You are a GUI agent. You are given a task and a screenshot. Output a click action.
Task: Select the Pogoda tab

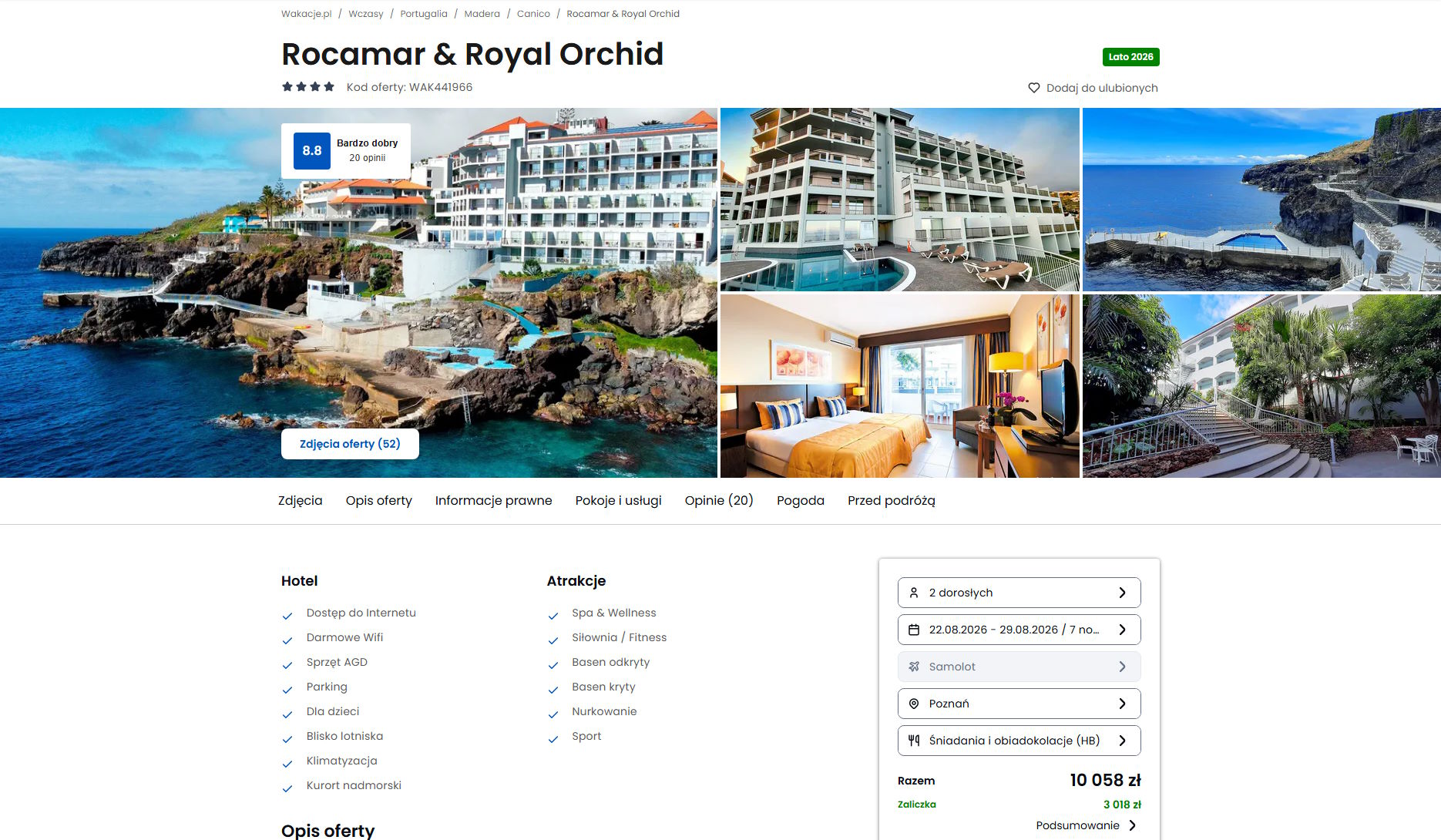pyautogui.click(x=801, y=501)
